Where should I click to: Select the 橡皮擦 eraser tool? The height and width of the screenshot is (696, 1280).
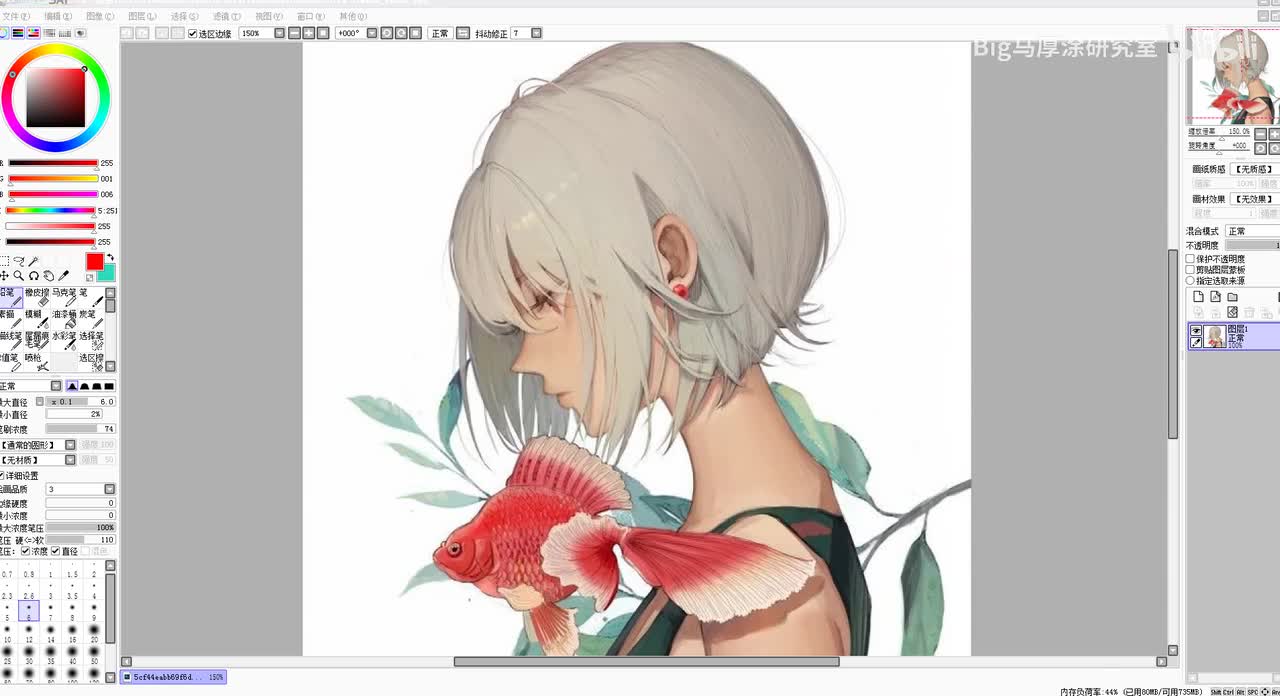[37, 297]
